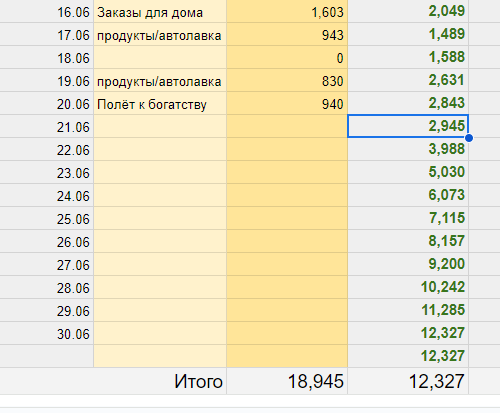Select the date cell 21.06

tap(46, 126)
